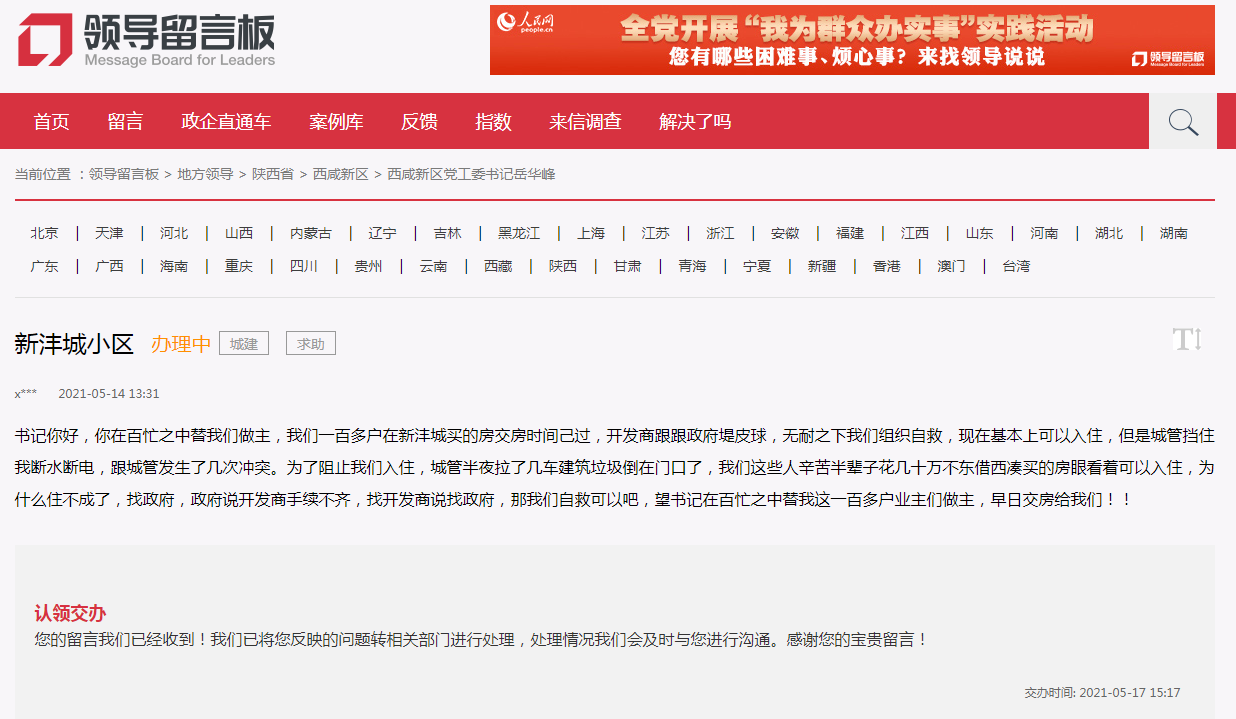Click the search magnifier icon

tap(1183, 122)
